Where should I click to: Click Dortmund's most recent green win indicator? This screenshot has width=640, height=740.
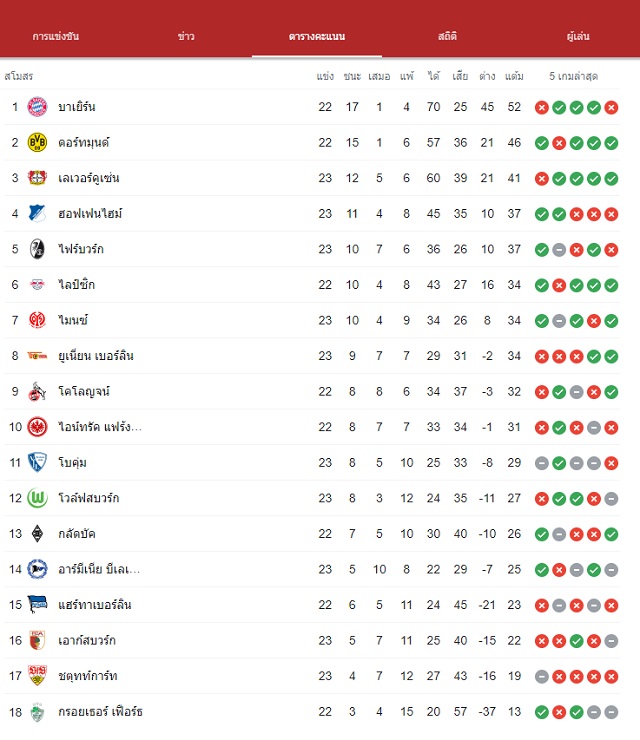[611, 143]
